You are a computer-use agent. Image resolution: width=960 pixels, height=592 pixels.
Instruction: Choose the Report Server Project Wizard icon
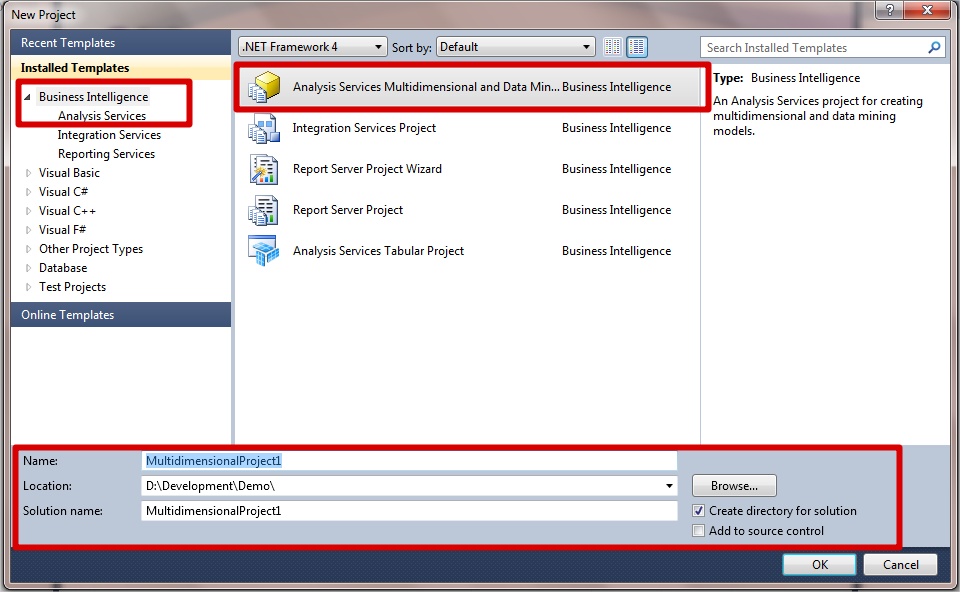pyautogui.click(x=264, y=169)
